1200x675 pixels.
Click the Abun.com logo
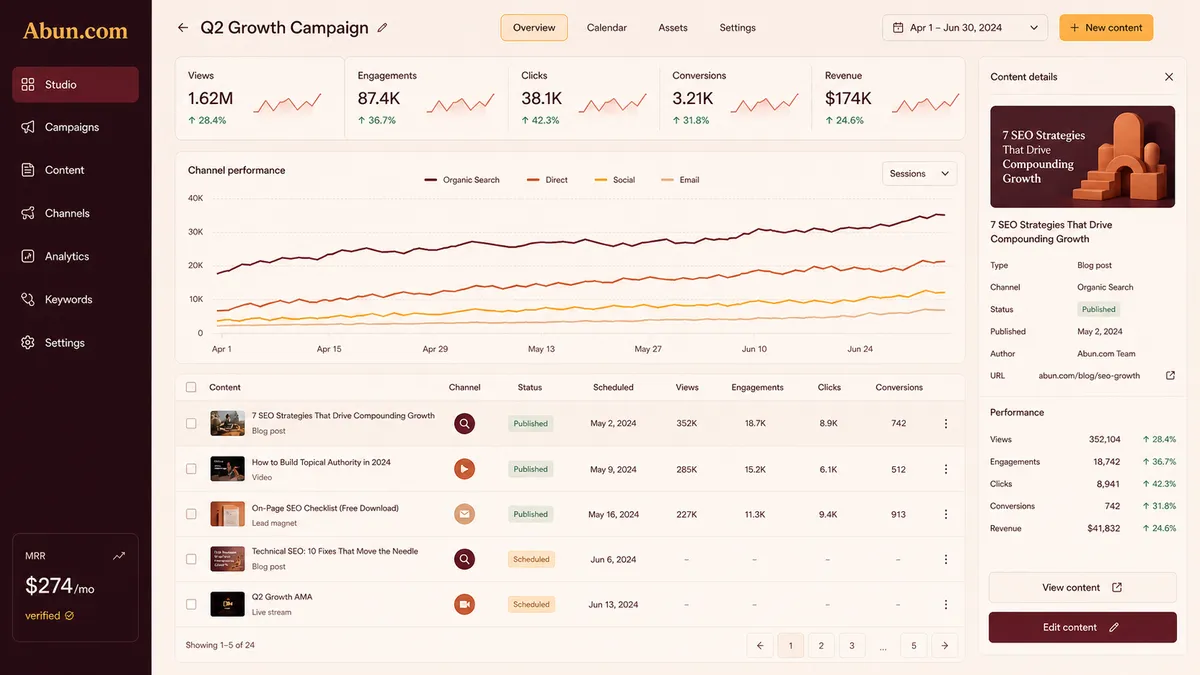click(76, 30)
